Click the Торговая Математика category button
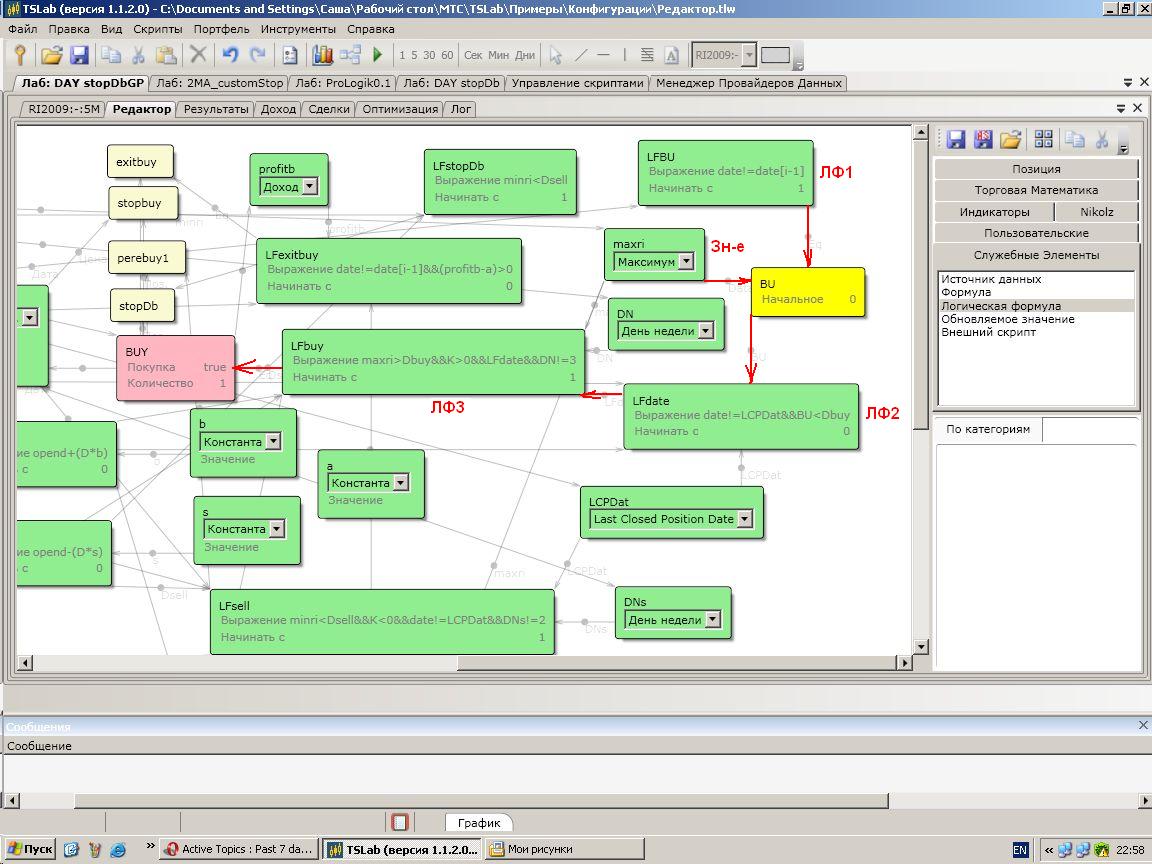The height and width of the screenshot is (864, 1152). tap(1036, 190)
